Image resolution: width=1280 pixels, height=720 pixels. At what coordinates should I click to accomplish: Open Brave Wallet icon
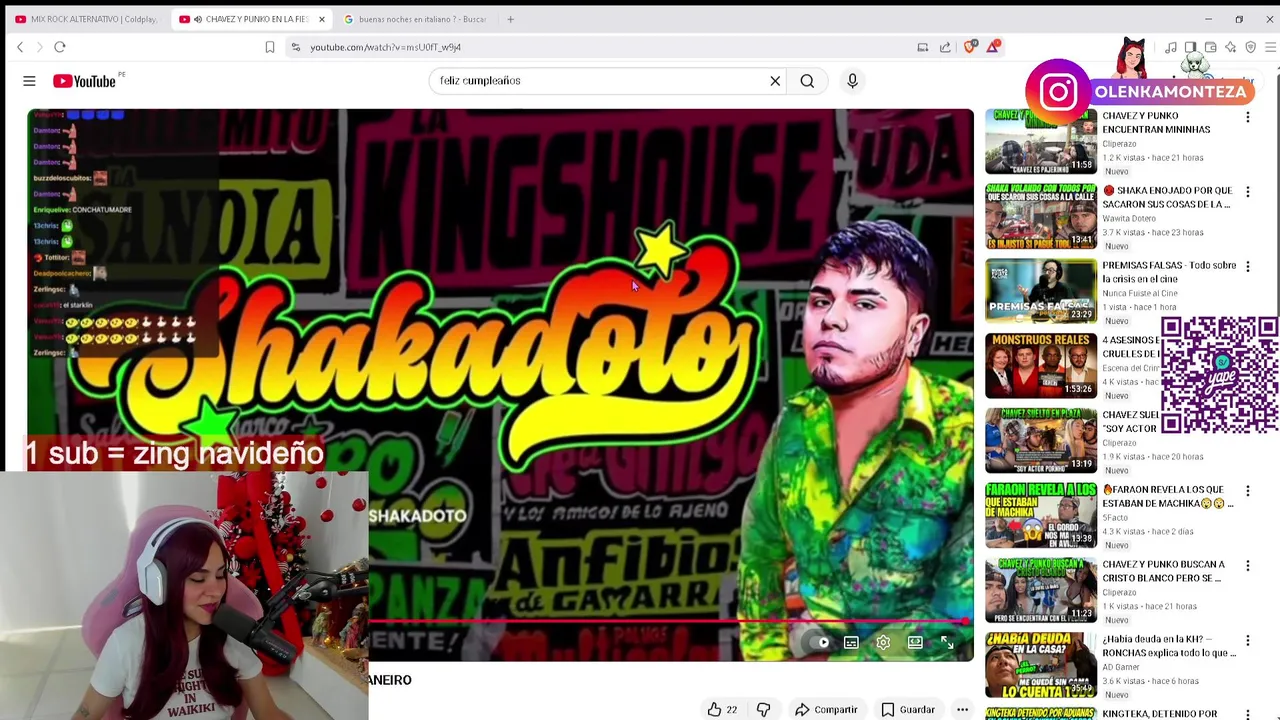[1210, 47]
